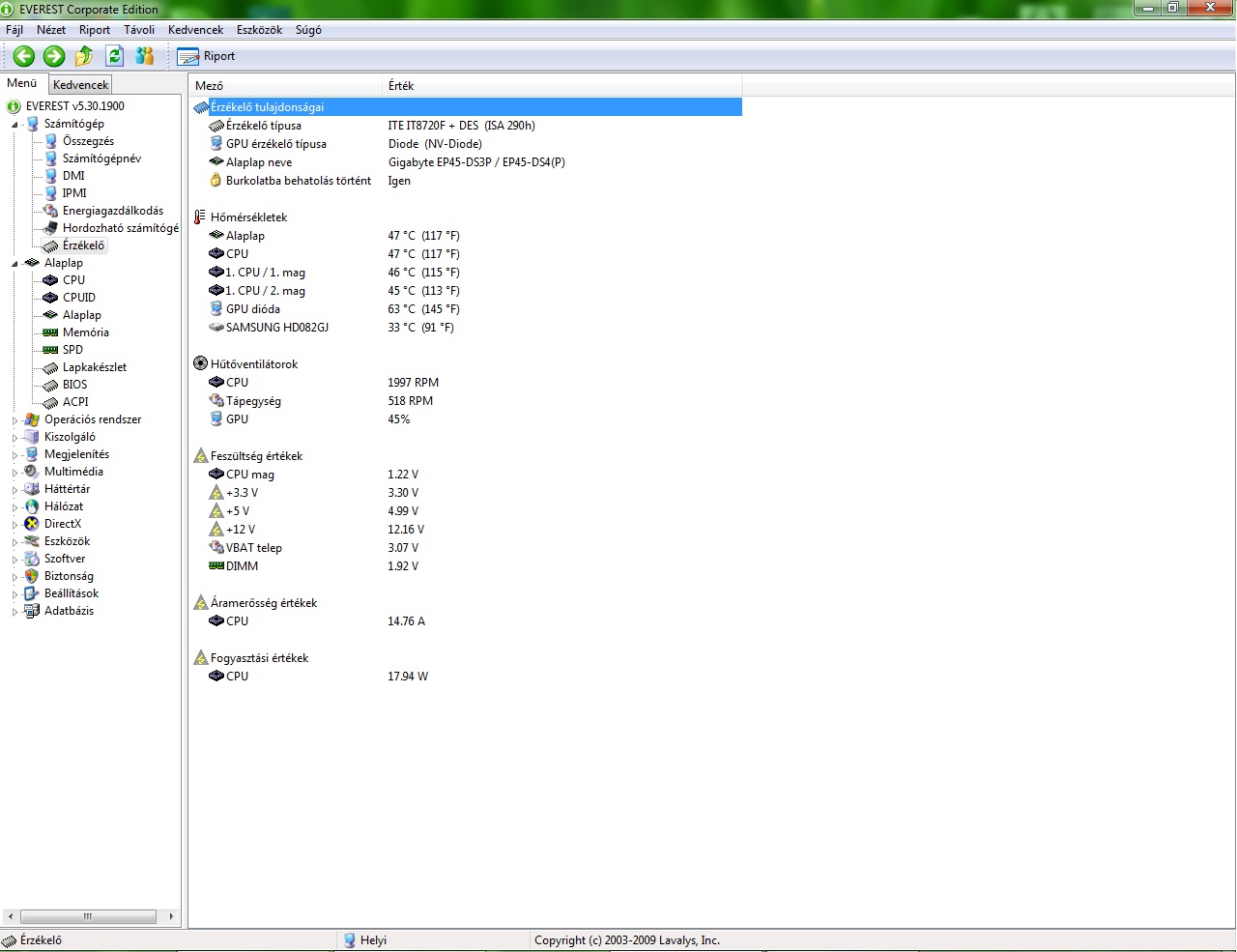Image resolution: width=1237 pixels, height=952 pixels.
Task: Select the Eszközök tree item
Action: 67,541
